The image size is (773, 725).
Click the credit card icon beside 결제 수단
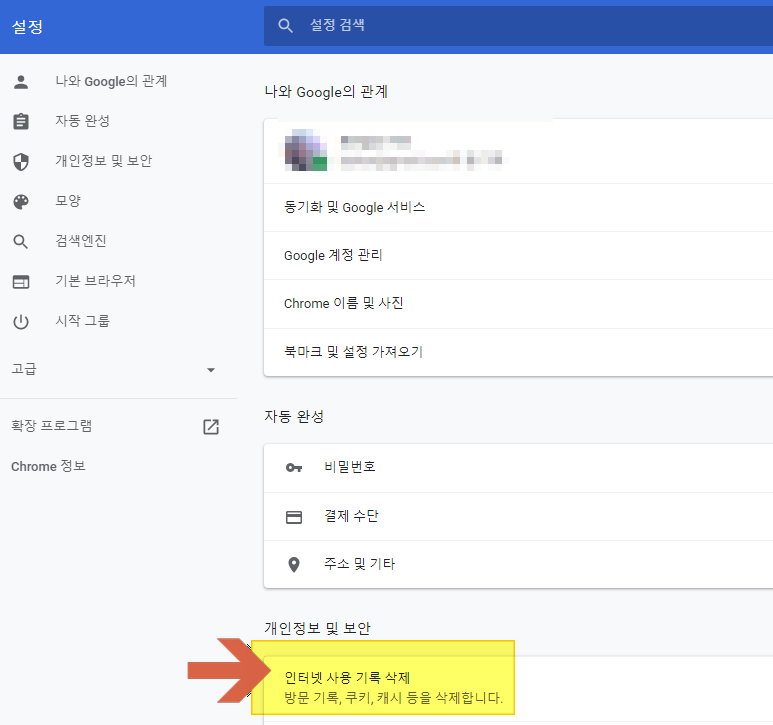(x=294, y=517)
